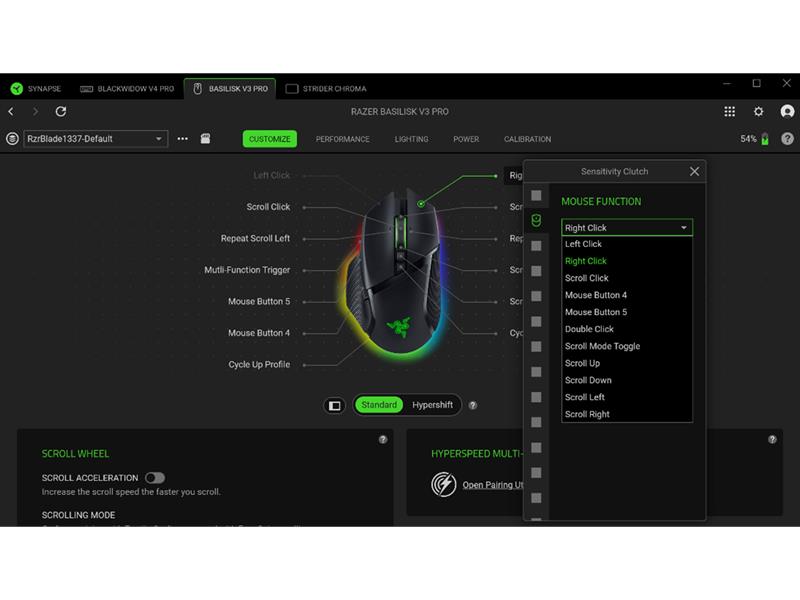Refresh using the reload icon

[61, 111]
